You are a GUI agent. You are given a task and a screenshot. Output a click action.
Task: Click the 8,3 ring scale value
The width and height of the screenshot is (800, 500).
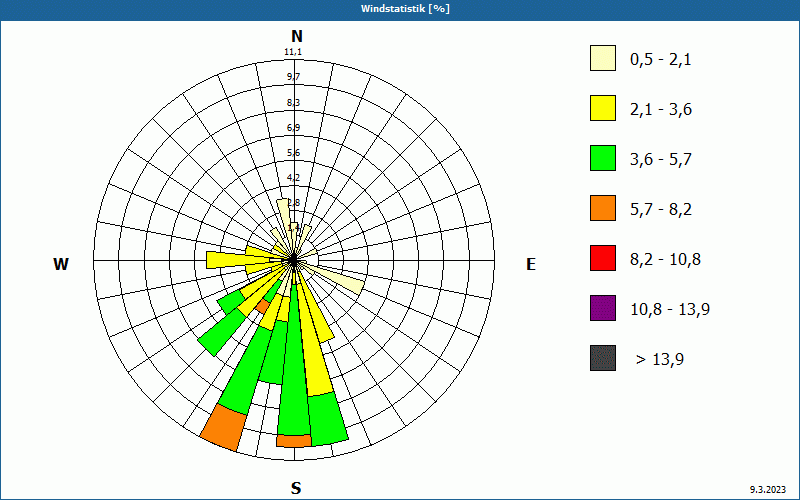293,103
